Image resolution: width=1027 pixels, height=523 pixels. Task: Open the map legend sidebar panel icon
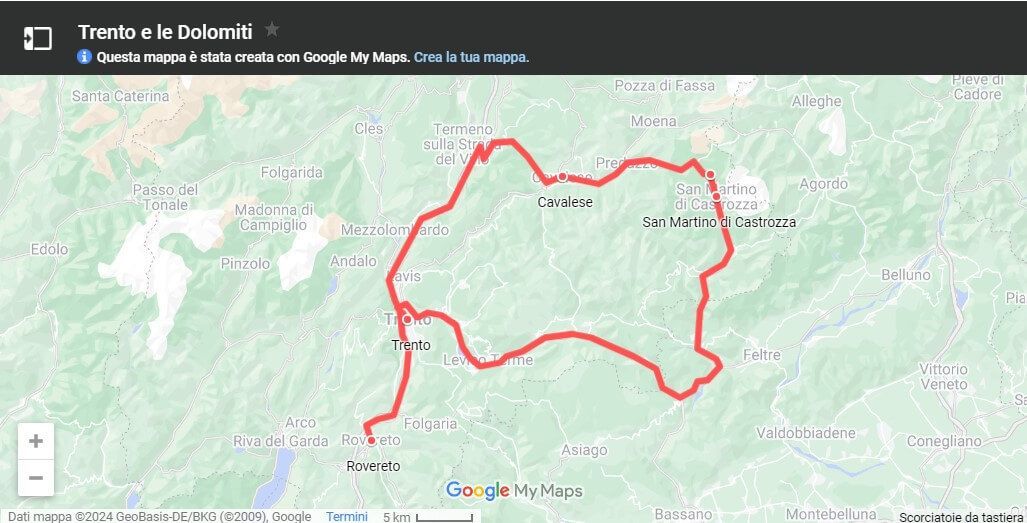pos(37,38)
